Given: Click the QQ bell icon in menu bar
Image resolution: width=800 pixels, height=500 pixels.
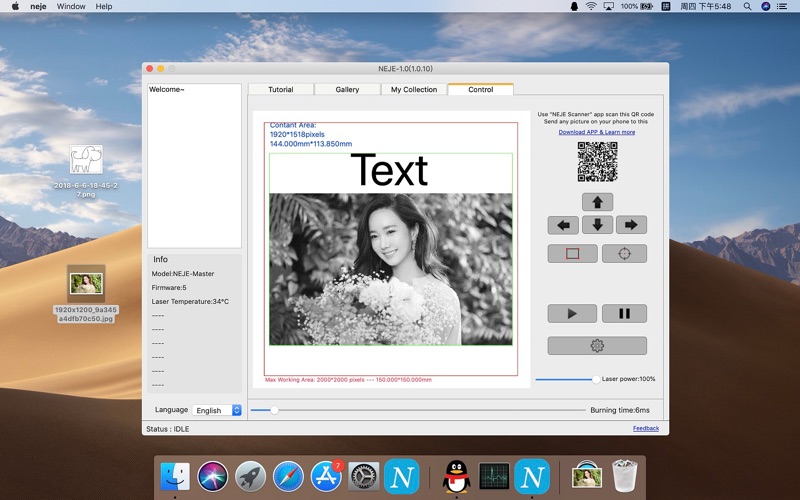Looking at the screenshot, I should point(574,6).
